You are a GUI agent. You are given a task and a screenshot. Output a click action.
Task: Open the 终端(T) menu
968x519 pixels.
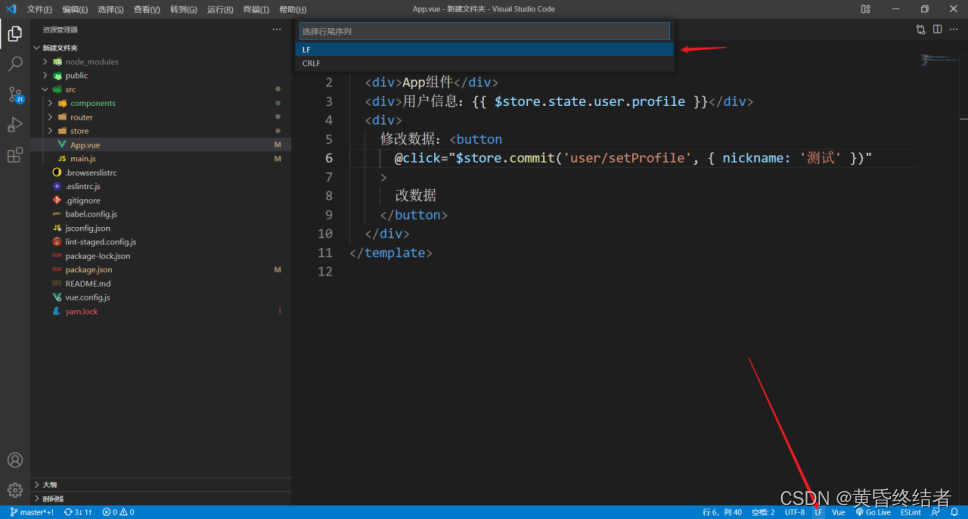256,9
